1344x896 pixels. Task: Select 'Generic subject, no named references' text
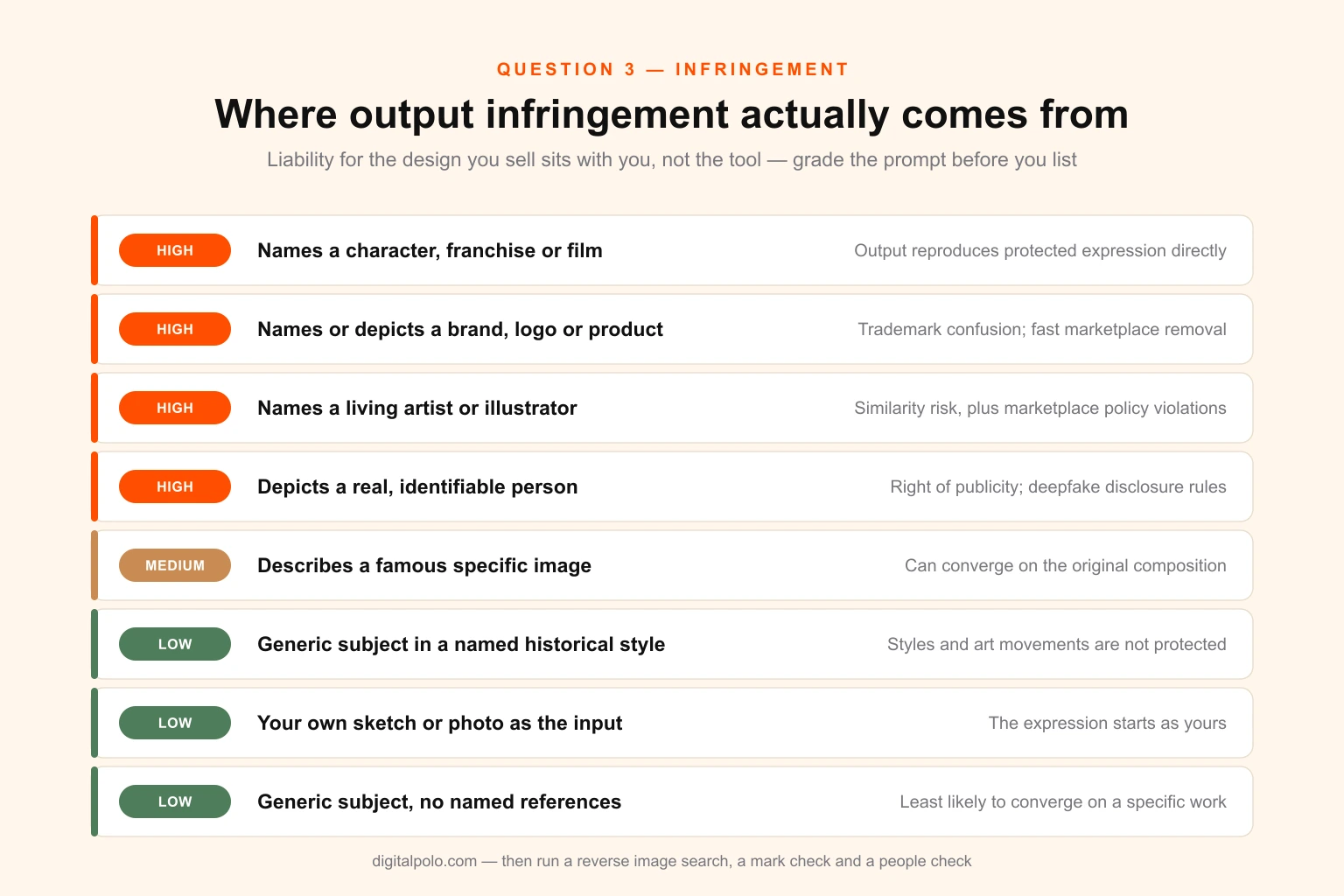click(439, 802)
